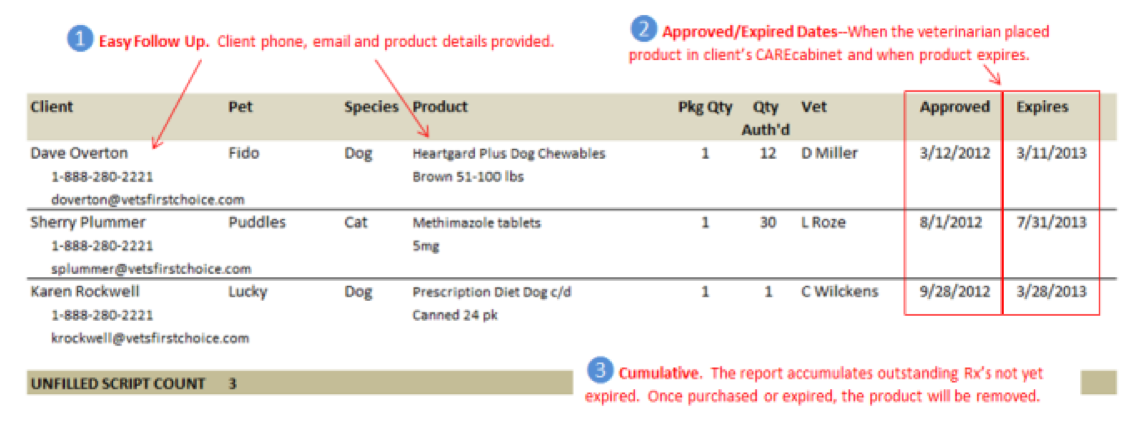
Task: Open the krockwell@vetsfirstchoice.com email address
Action: coord(150,337)
